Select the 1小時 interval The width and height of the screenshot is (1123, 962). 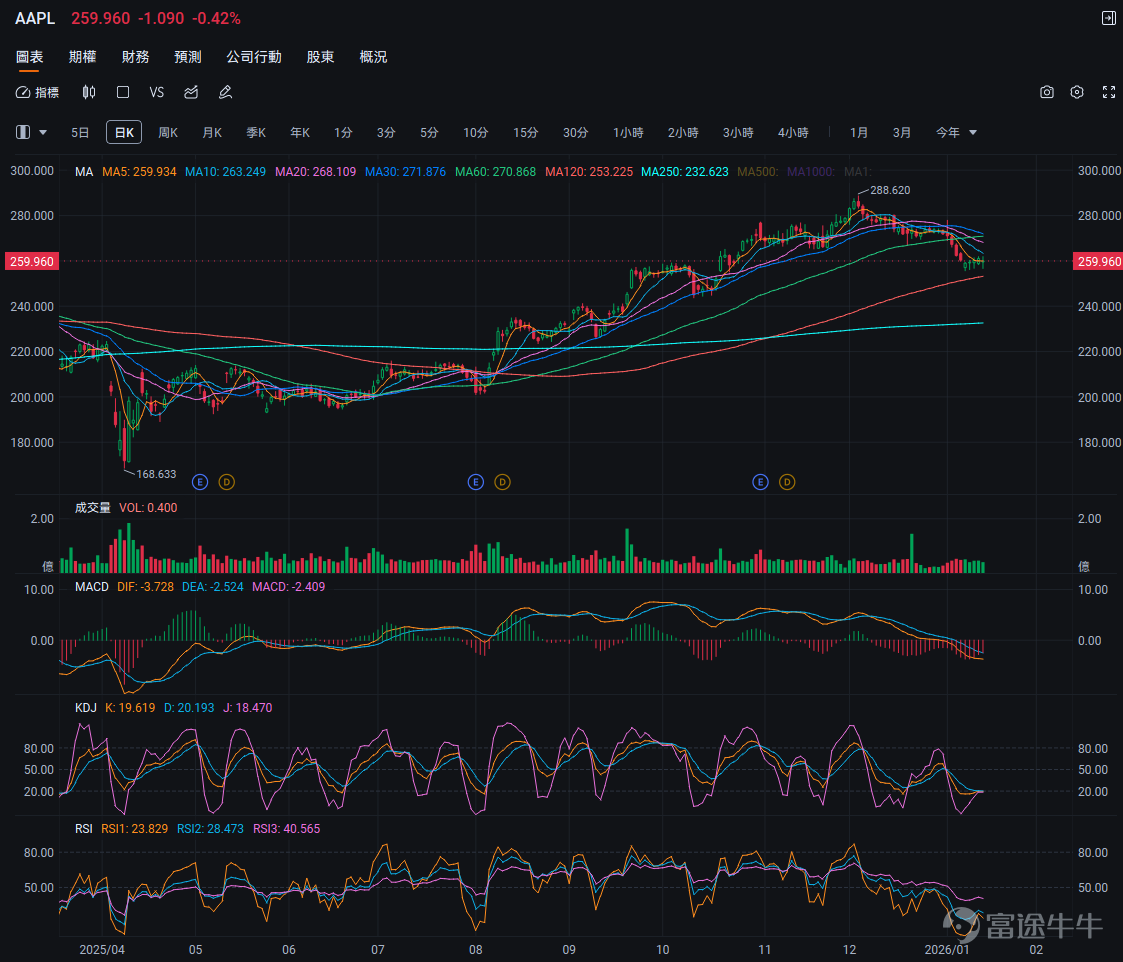628,133
